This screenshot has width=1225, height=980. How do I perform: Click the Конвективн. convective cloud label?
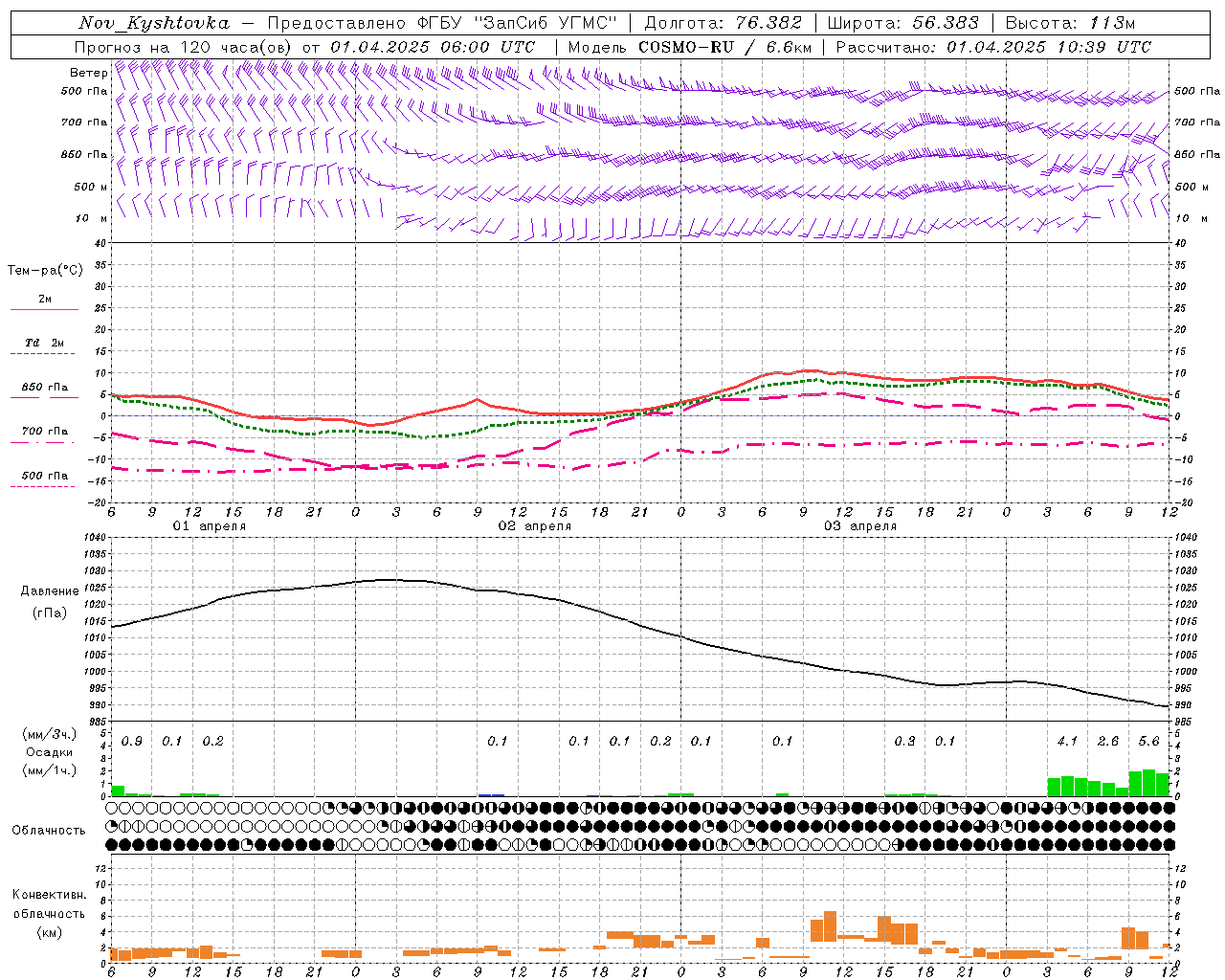click(49, 895)
